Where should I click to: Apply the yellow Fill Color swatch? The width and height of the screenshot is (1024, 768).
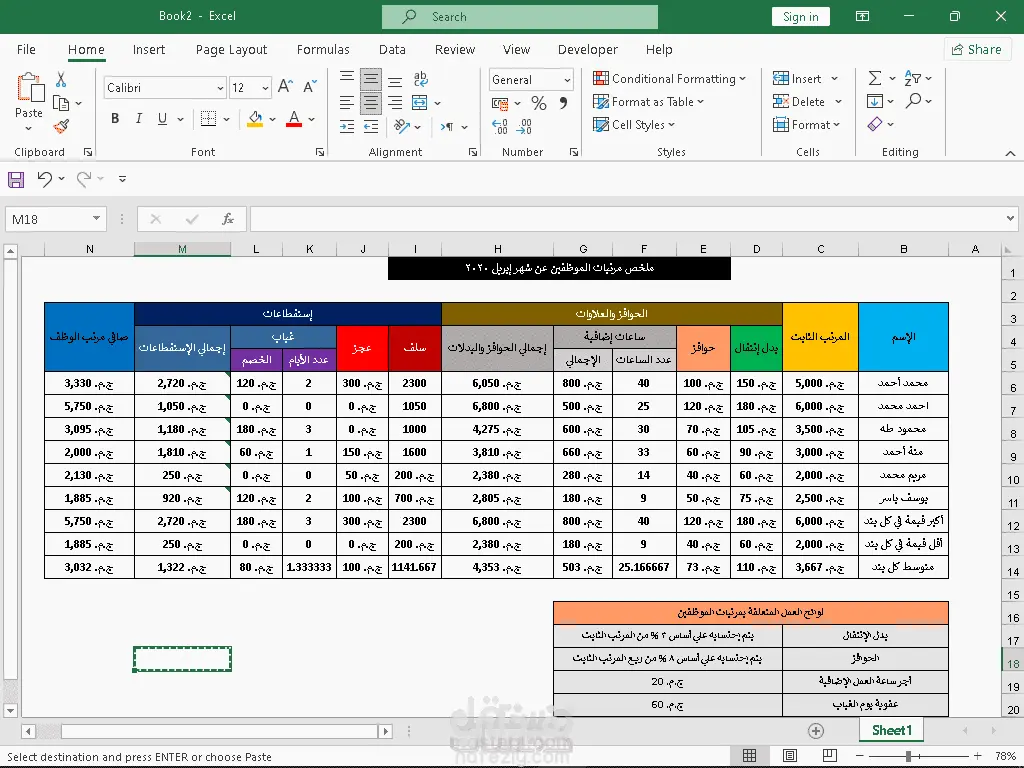coord(255,119)
